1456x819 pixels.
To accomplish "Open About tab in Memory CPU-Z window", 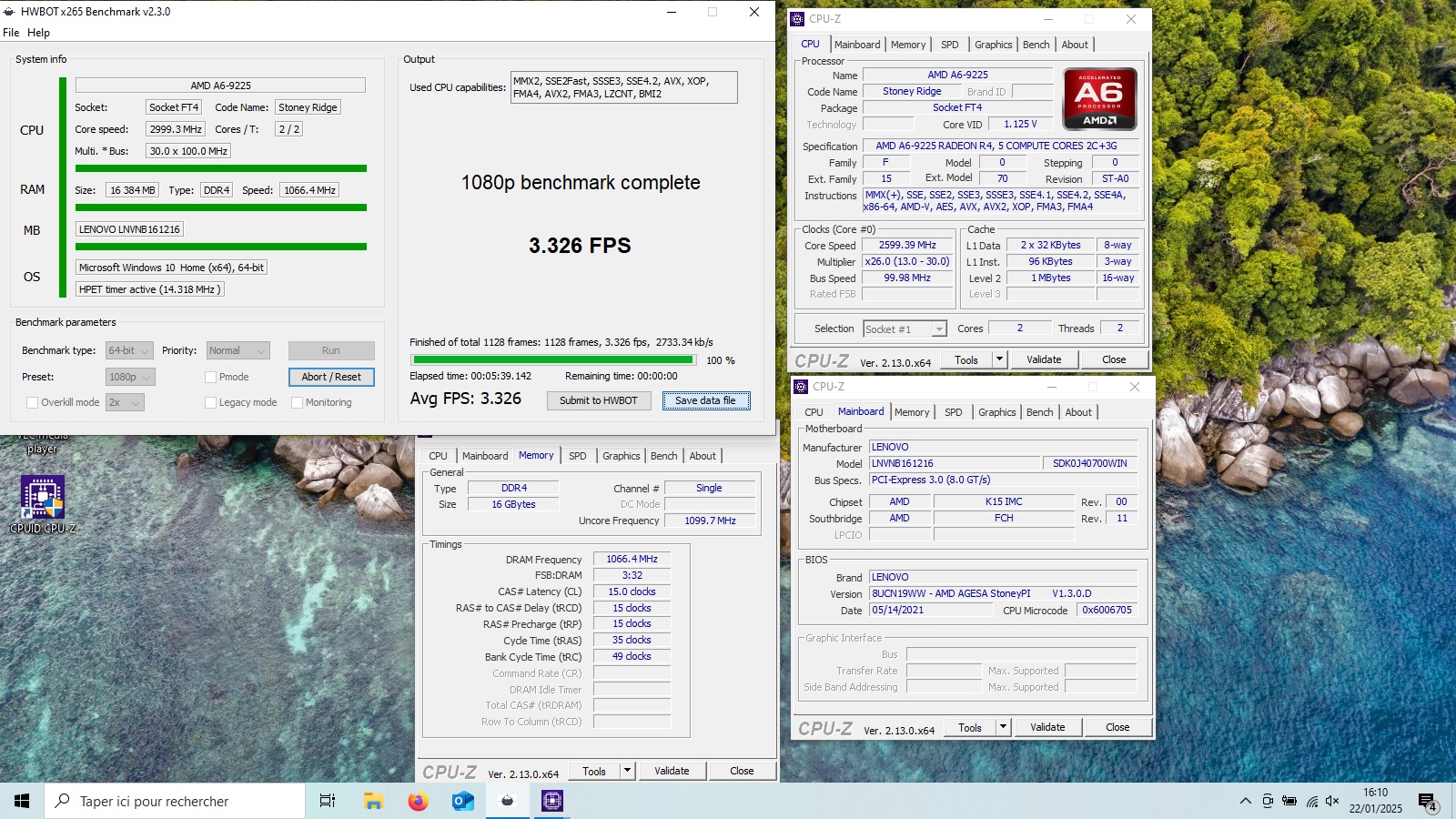I will click(702, 456).
